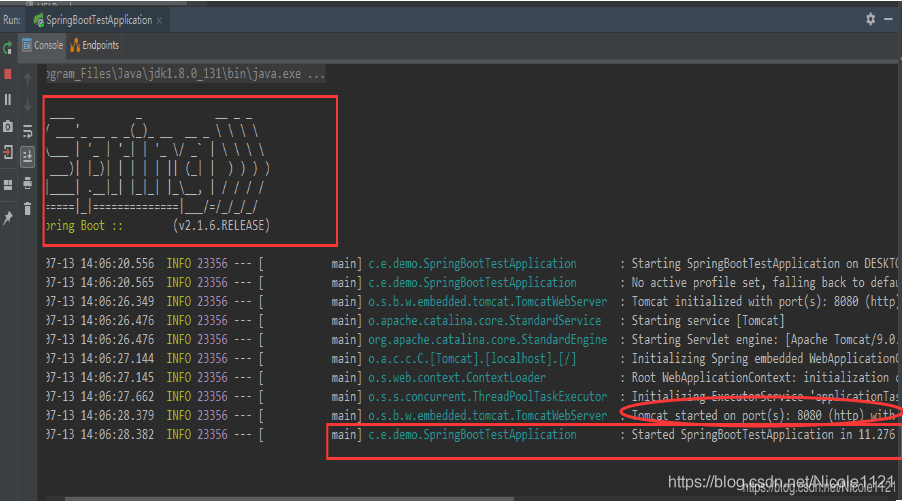Move down the stack trace with the down arrow

pyautogui.click(x=27, y=105)
